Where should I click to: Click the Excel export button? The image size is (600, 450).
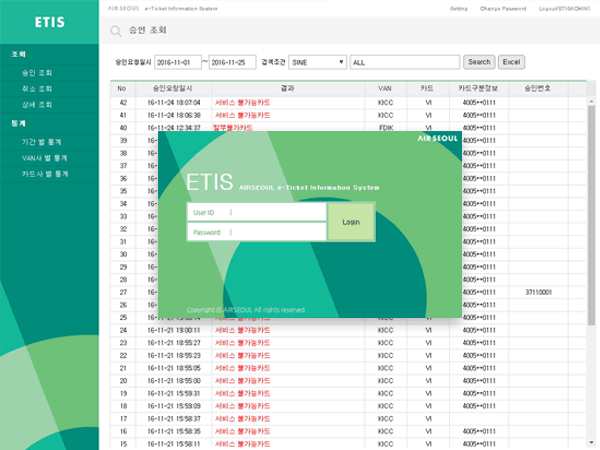coord(511,62)
